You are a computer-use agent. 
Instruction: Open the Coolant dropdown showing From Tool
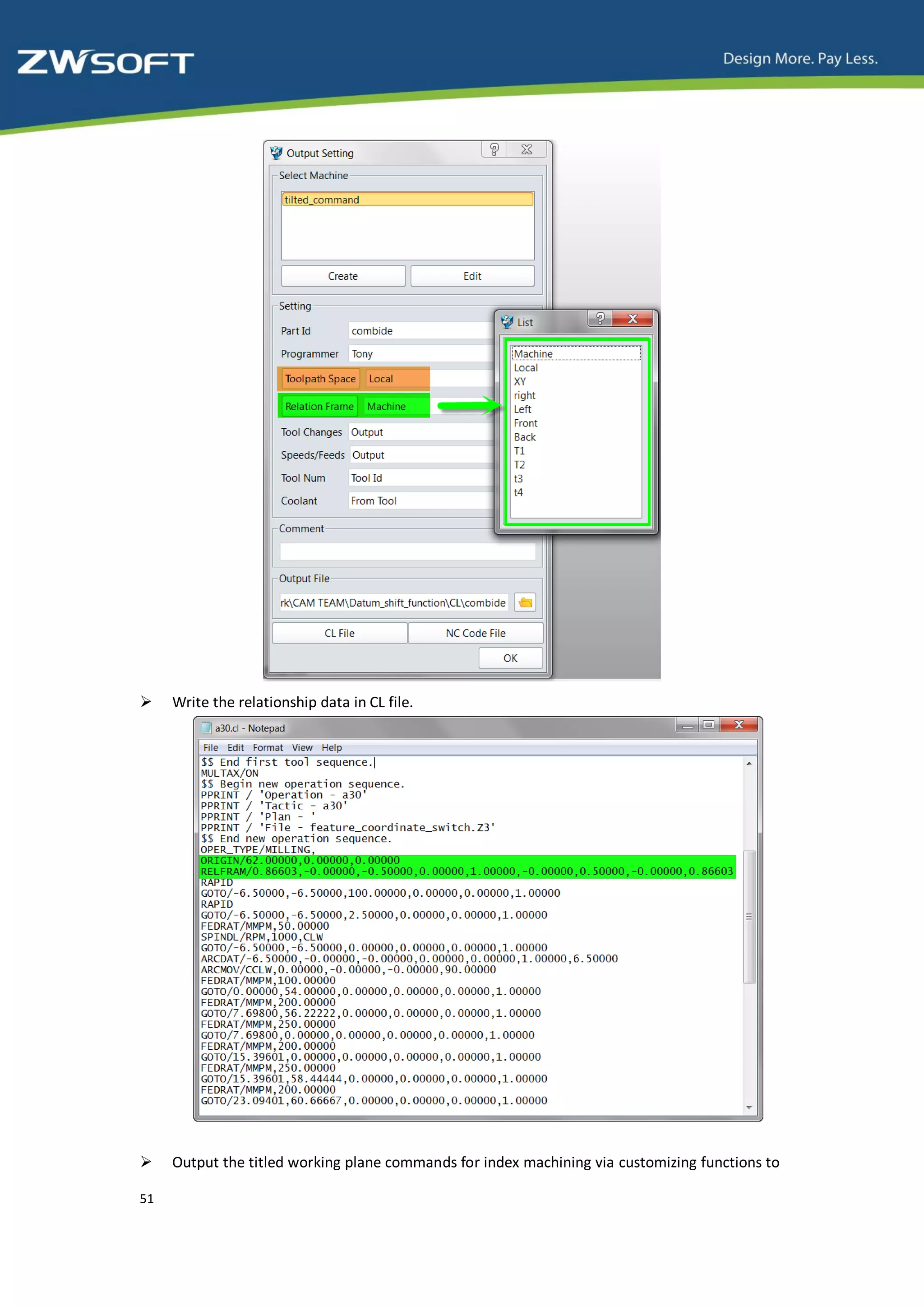coord(421,501)
